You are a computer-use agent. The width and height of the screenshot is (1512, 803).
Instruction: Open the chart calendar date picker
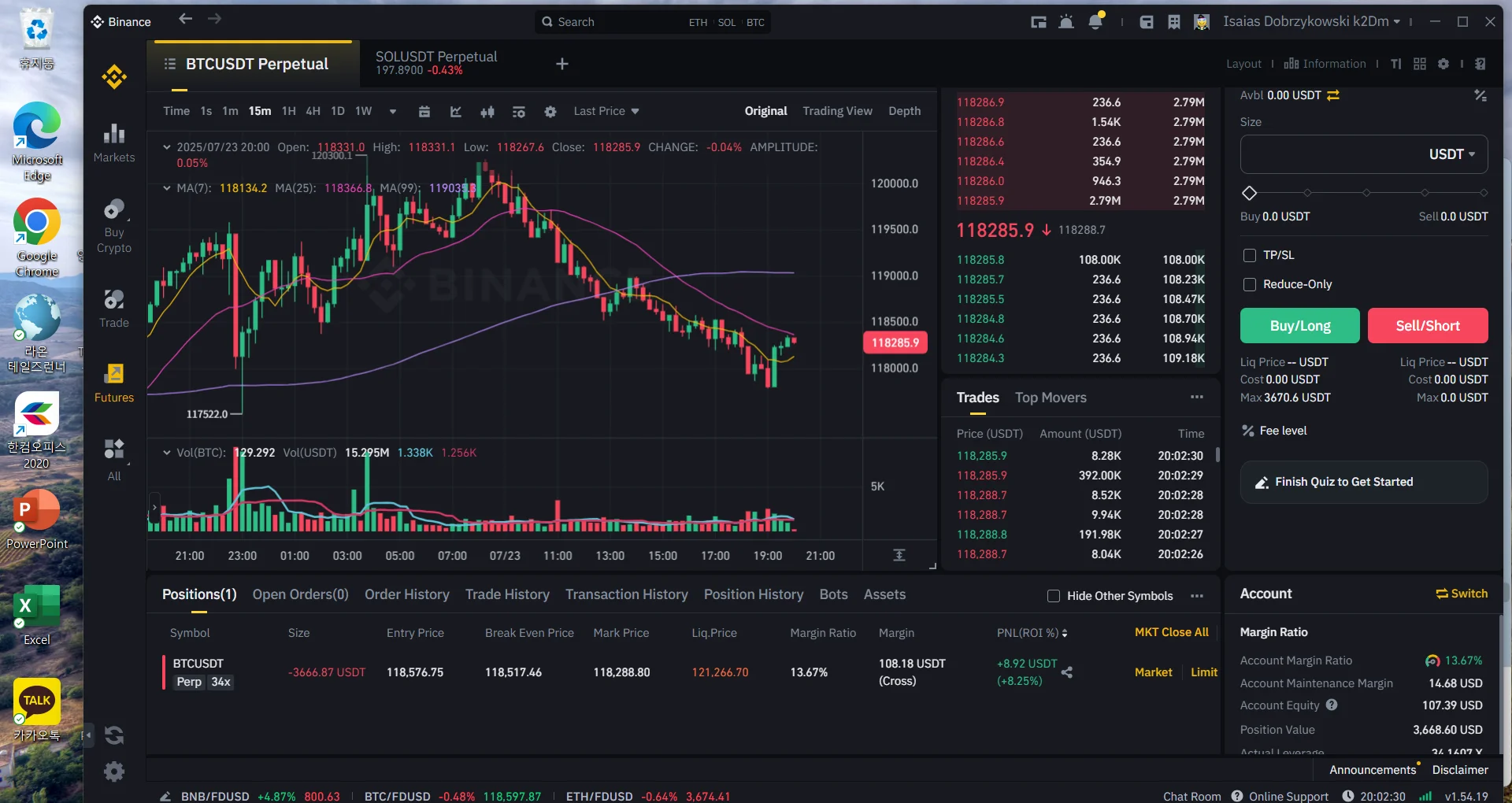tap(424, 112)
